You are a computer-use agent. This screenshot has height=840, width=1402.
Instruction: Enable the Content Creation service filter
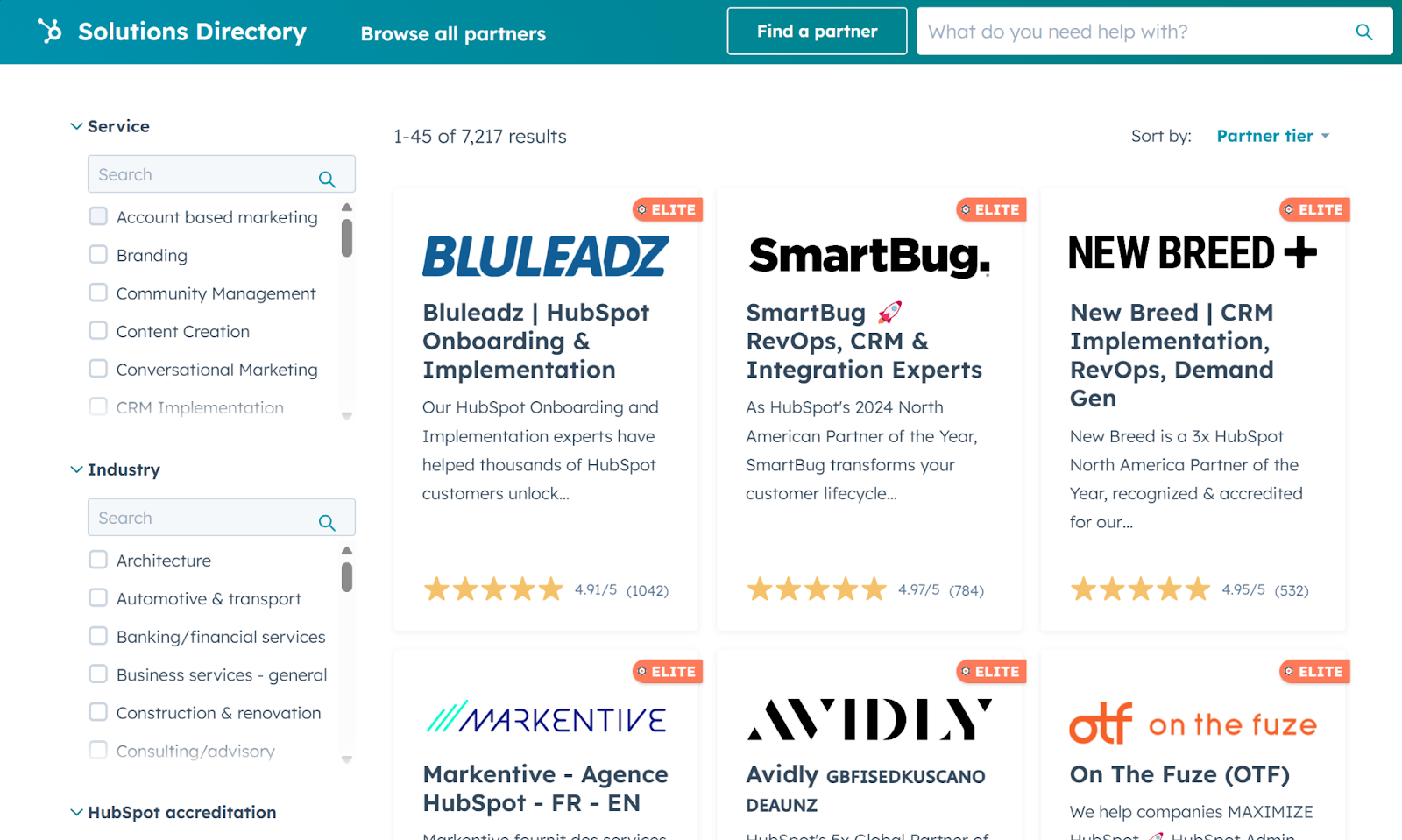[x=98, y=331]
